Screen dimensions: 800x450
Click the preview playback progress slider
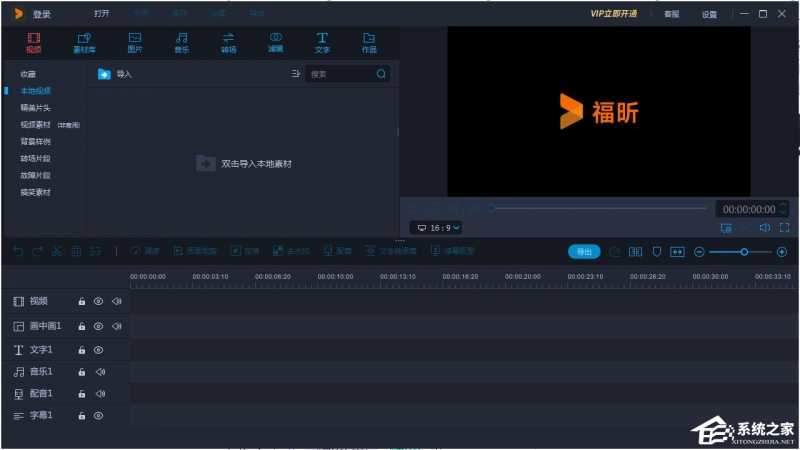(x=599, y=208)
